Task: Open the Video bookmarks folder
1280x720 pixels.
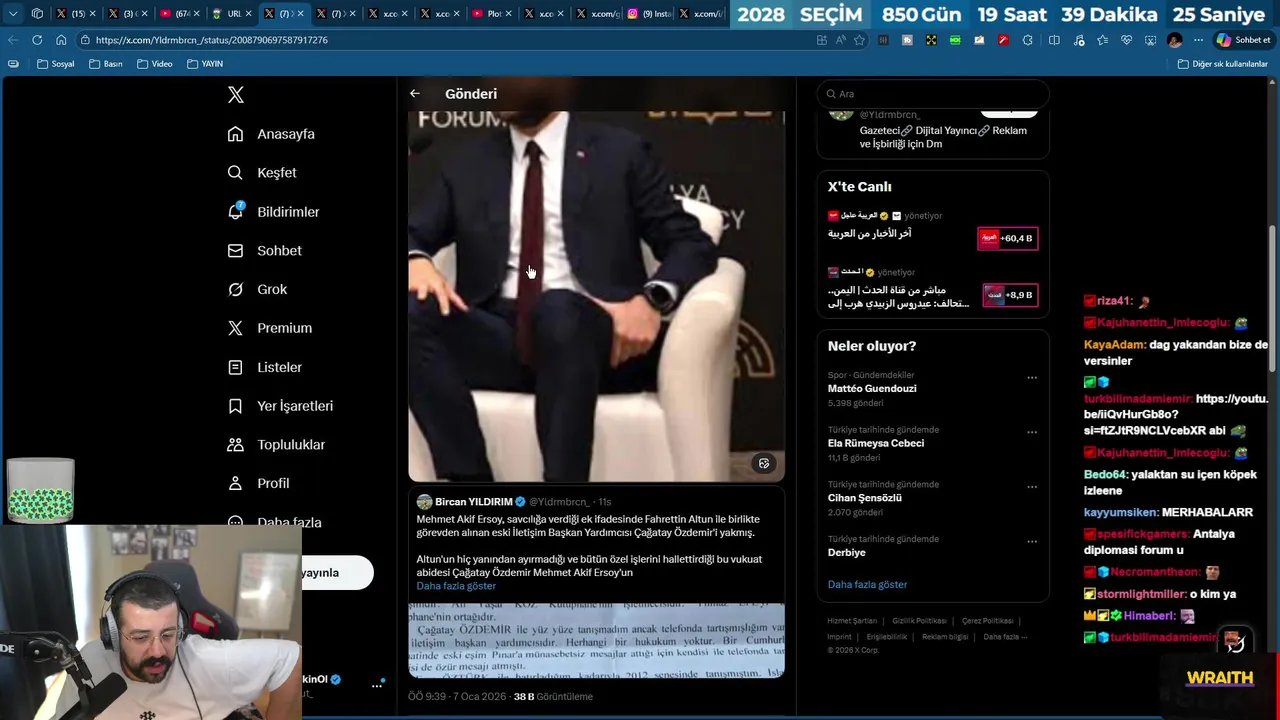Action: click(x=154, y=64)
